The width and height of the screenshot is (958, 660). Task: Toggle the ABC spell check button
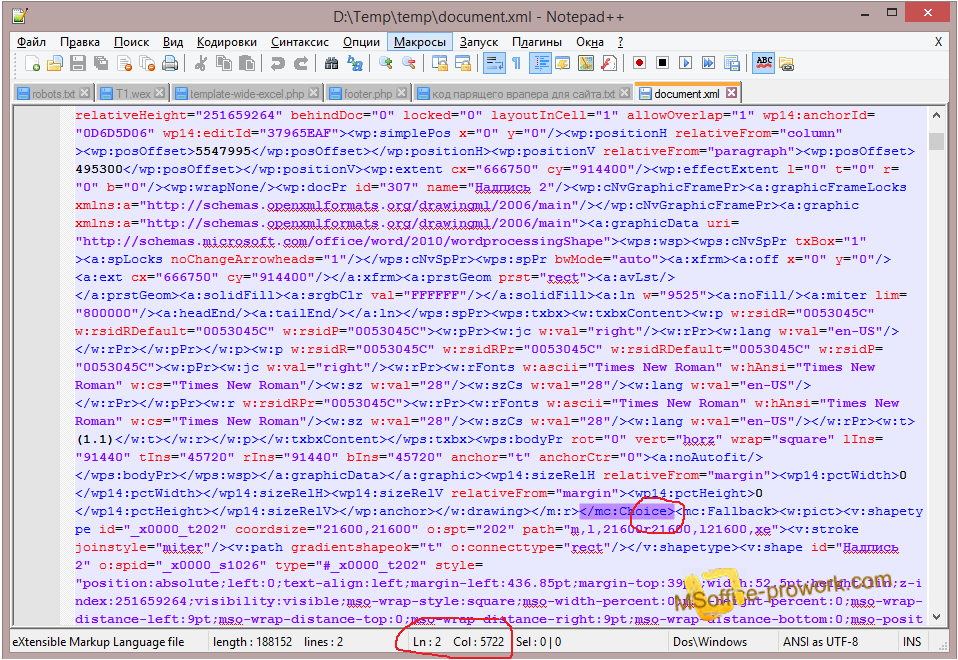click(x=764, y=63)
